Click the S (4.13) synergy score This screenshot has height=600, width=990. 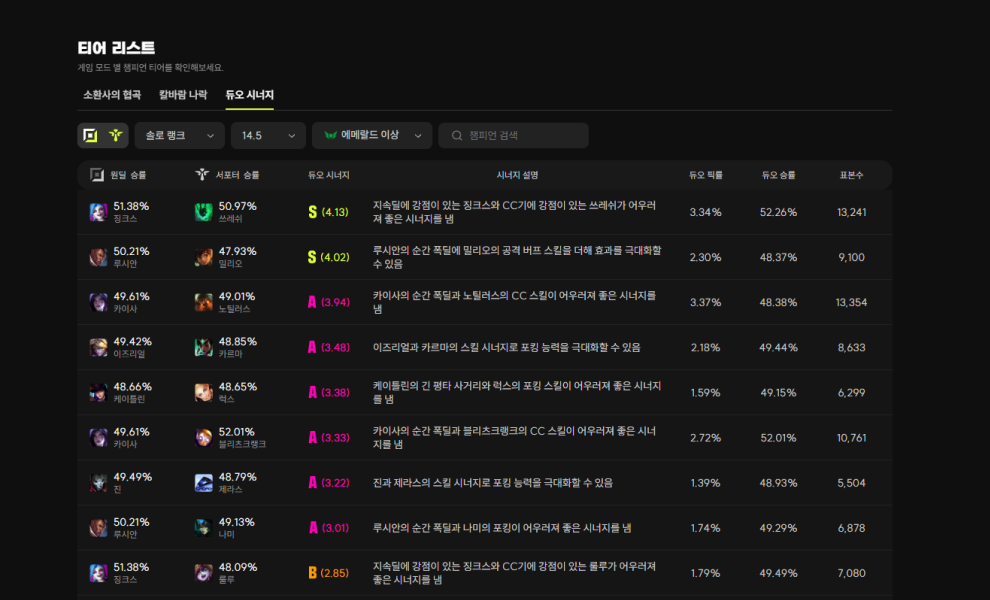(328, 212)
